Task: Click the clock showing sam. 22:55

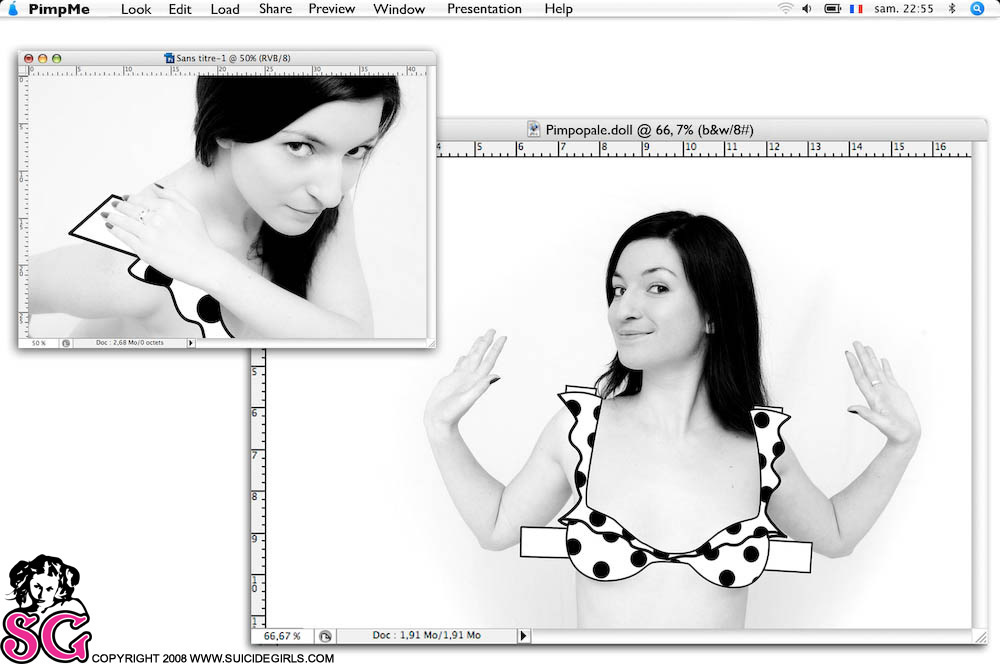Action: (x=904, y=8)
